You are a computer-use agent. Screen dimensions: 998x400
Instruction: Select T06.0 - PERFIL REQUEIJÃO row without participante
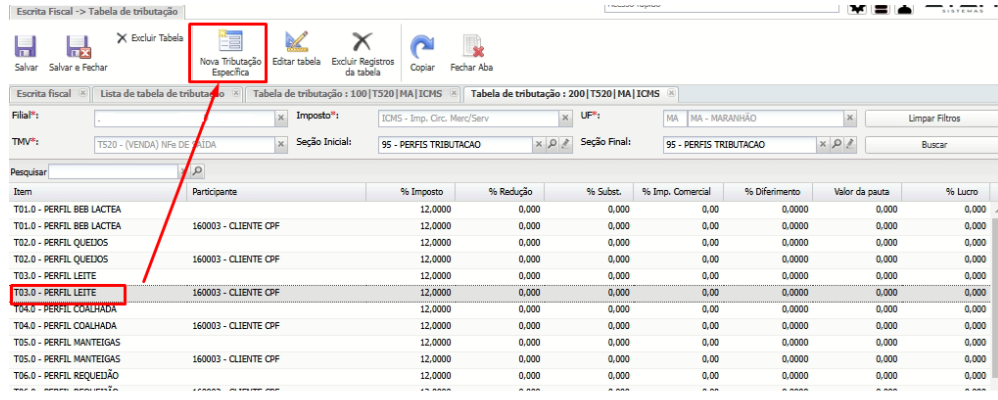tap(500, 375)
